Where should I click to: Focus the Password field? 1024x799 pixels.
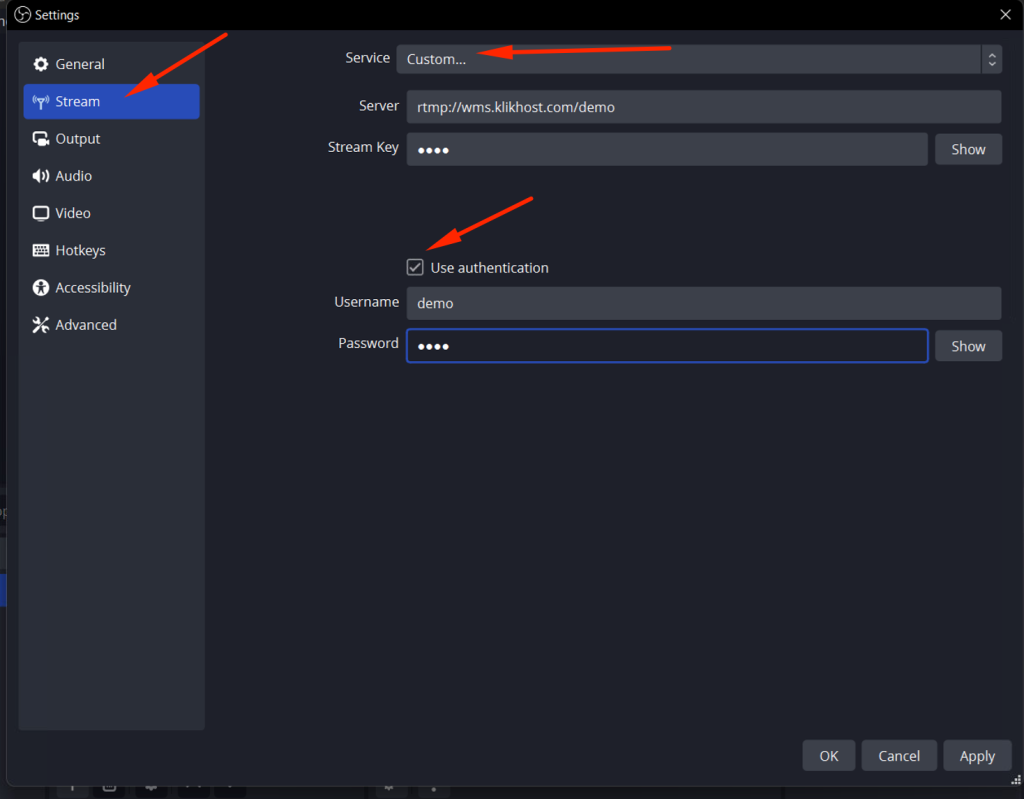[667, 346]
